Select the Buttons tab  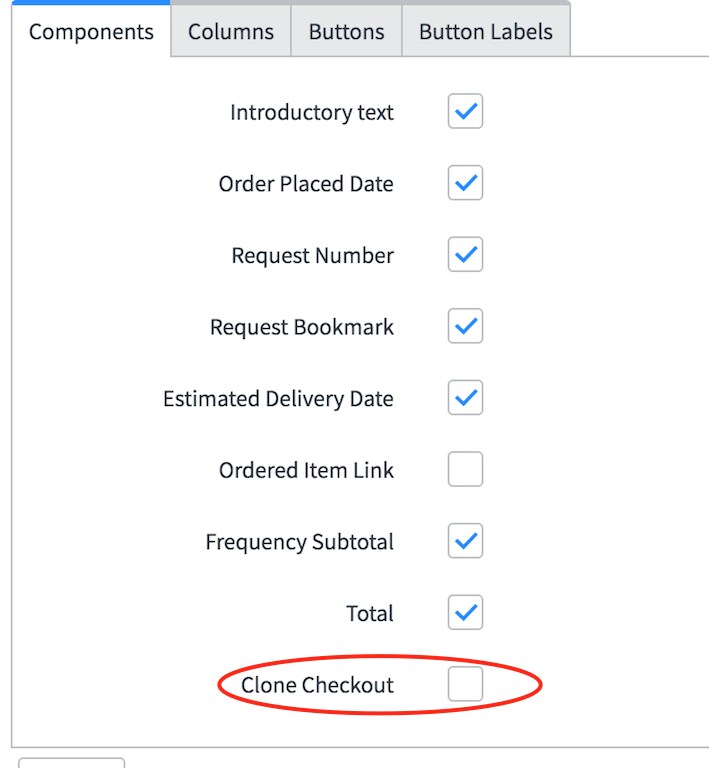coord(346,32)
